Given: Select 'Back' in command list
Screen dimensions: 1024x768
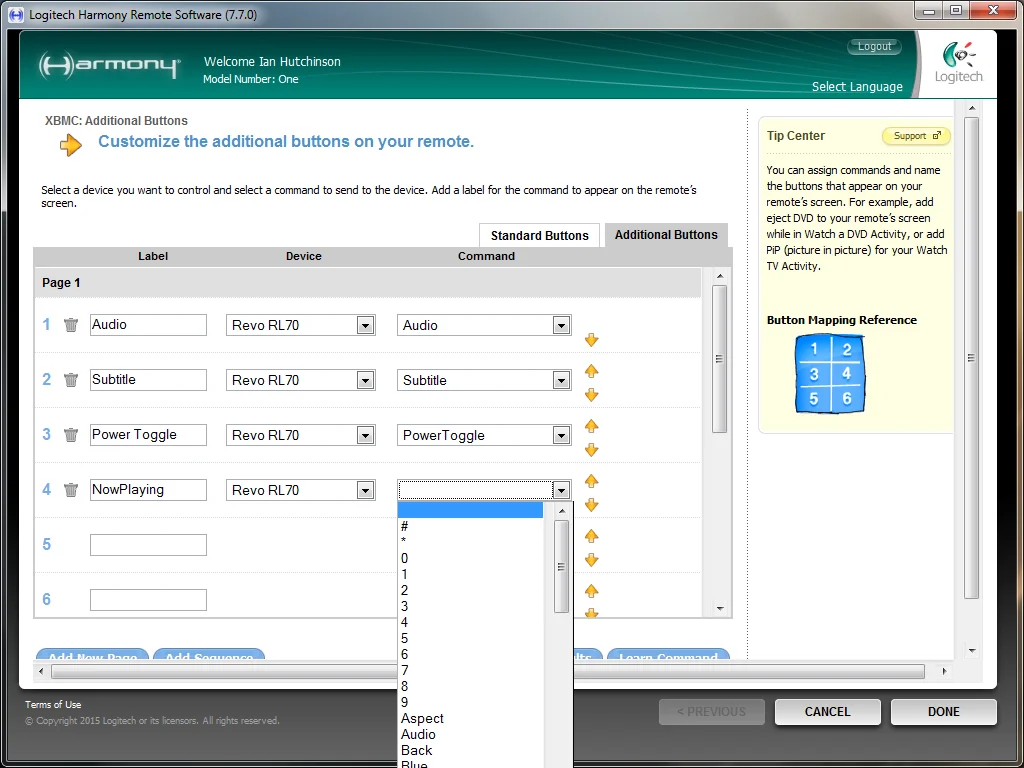Looking at the screenshot, I should (x=470, y=750).
